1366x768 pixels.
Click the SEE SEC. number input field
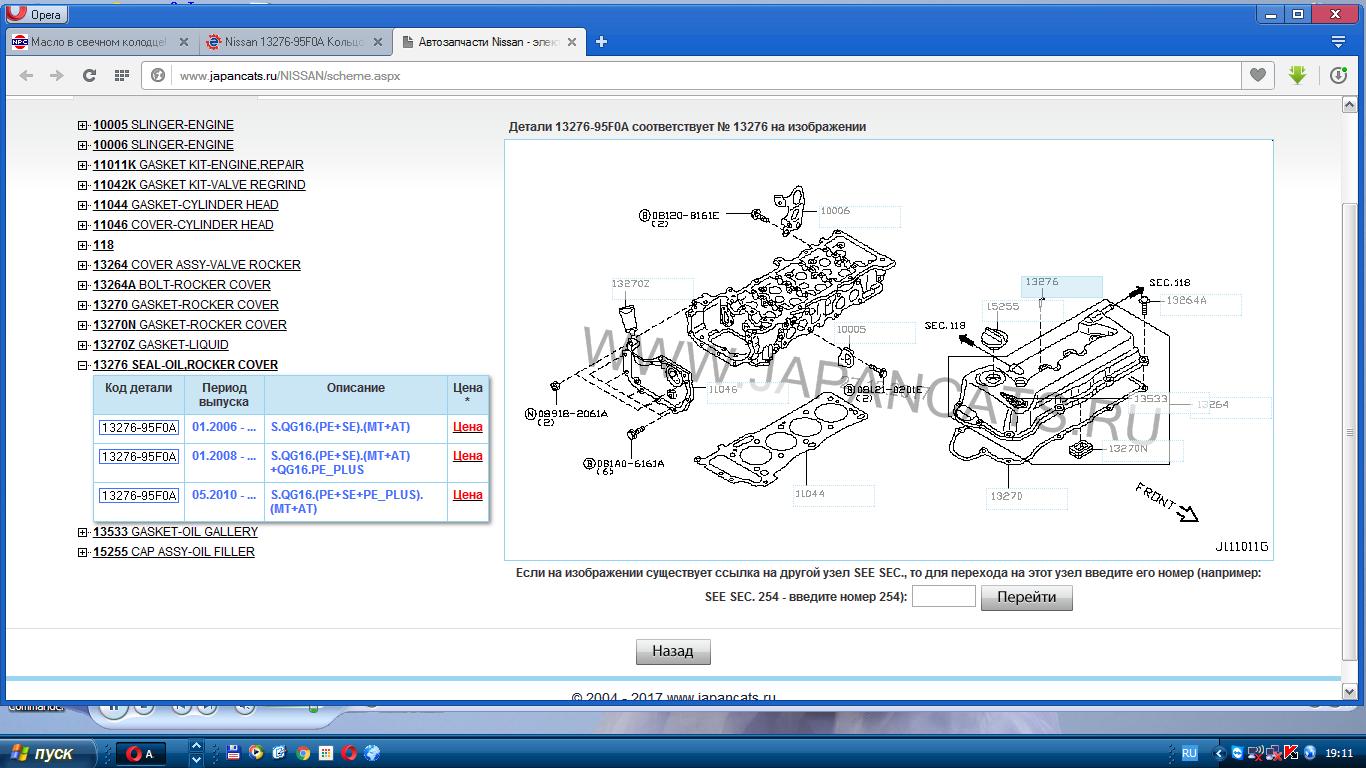(x=944, y=597)
